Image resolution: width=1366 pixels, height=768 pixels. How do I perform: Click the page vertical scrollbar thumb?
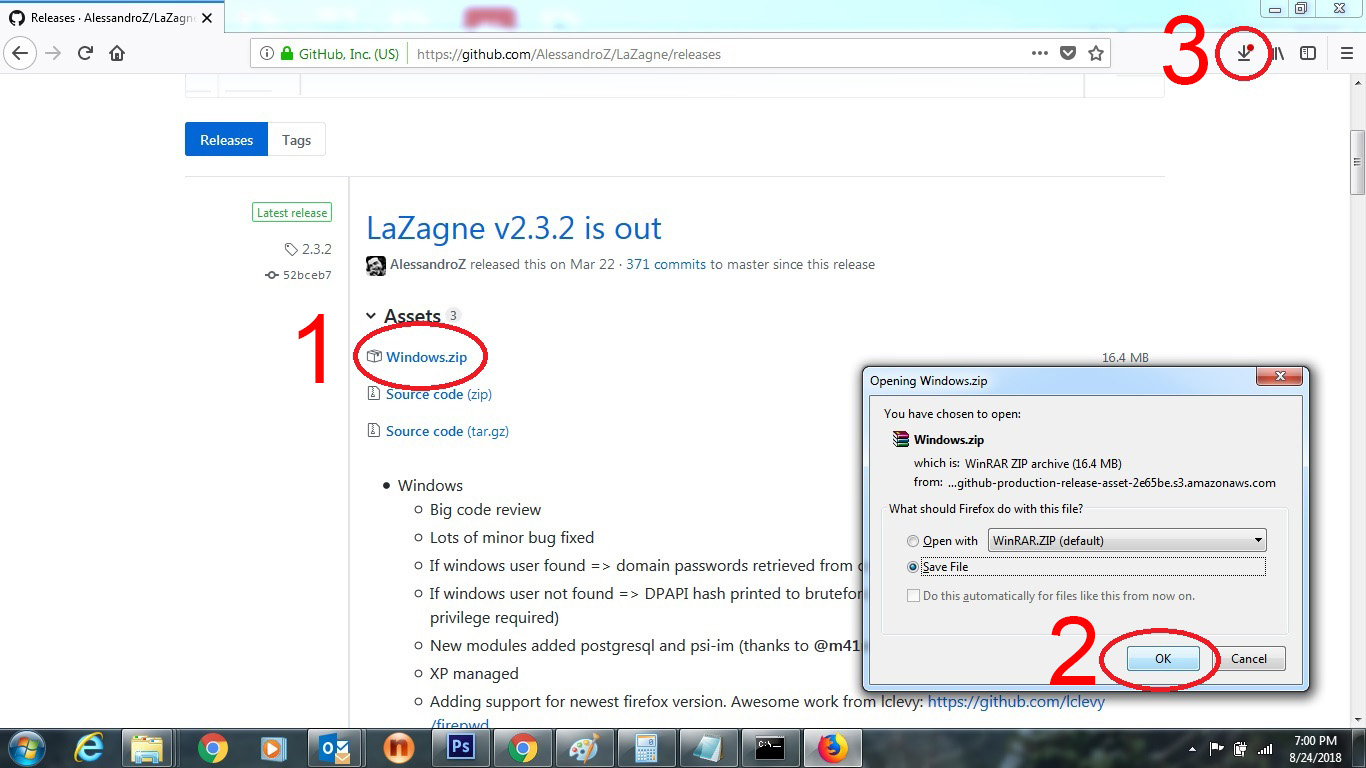click(x=1357, y=162)
